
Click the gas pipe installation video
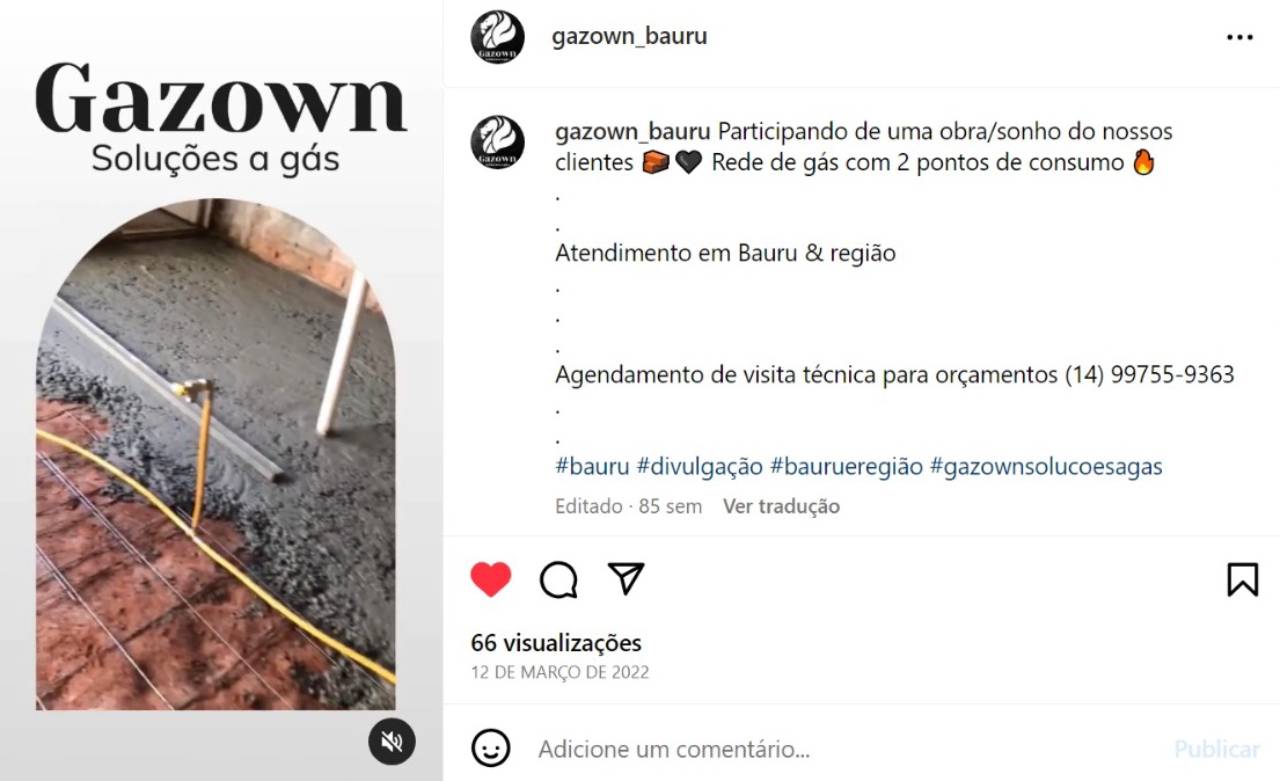pyautogui.click(x=215, y=455)
